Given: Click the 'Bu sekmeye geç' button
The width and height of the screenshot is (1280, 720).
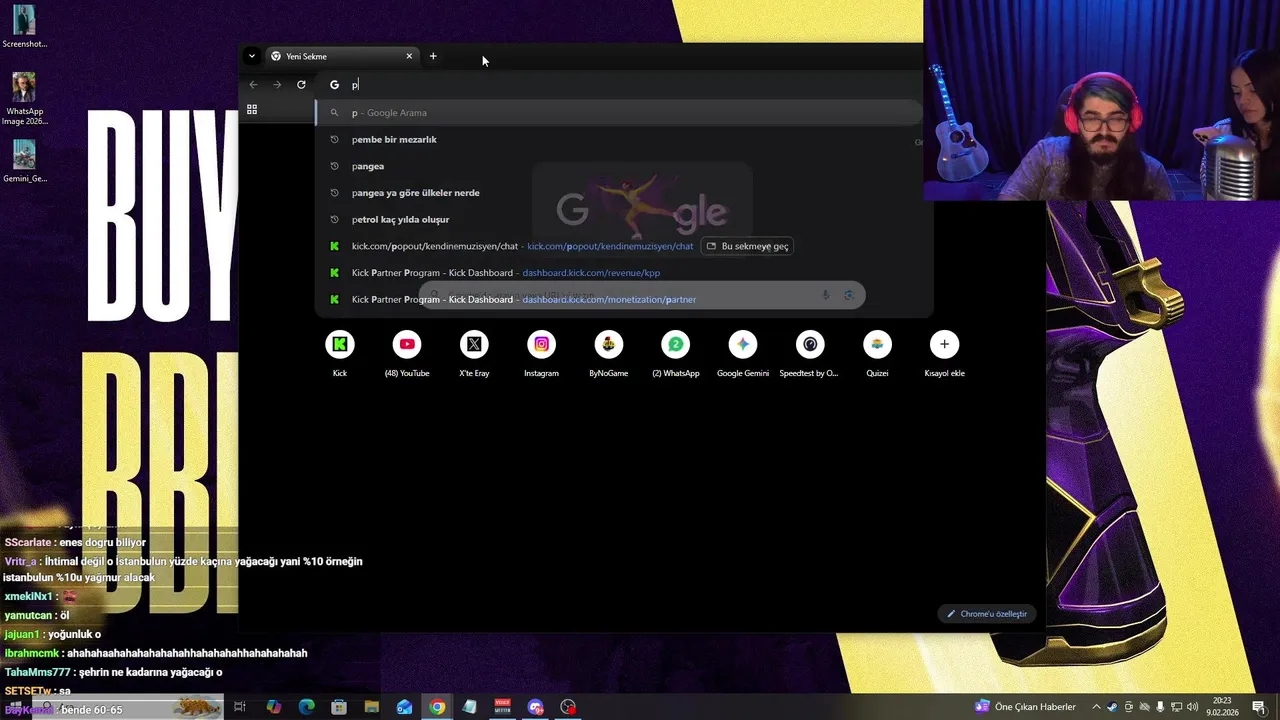Looking at the screenshot, I should [x=747, y=246].
